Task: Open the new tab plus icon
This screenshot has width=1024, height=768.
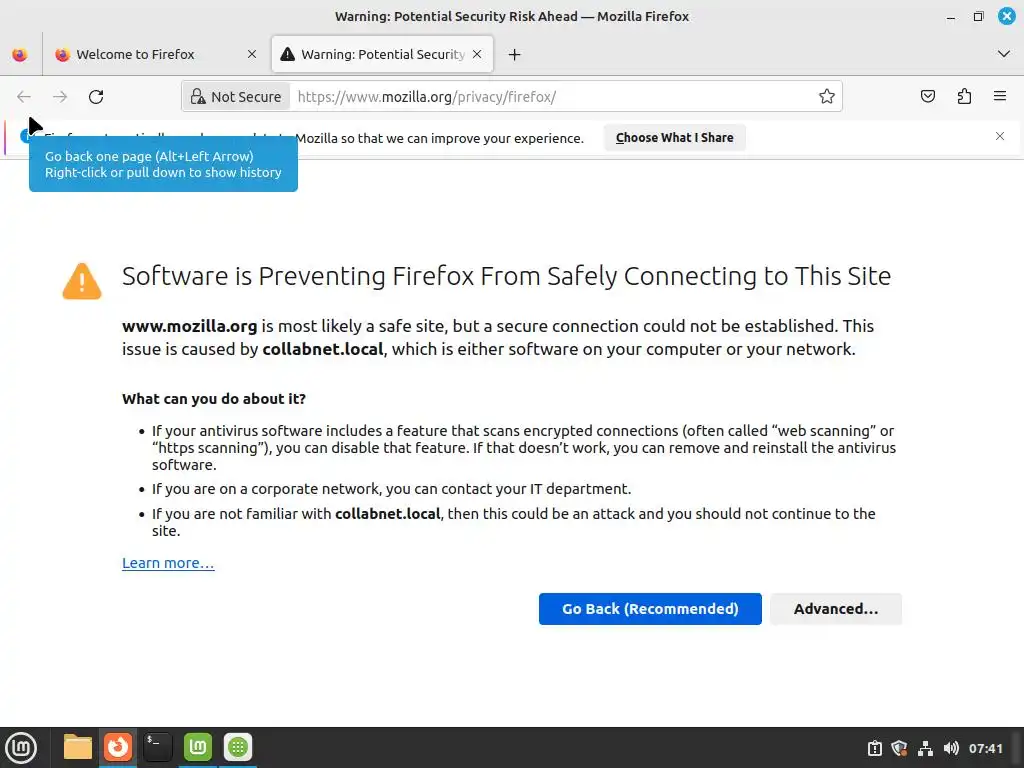Action: [x=514, y=55]
